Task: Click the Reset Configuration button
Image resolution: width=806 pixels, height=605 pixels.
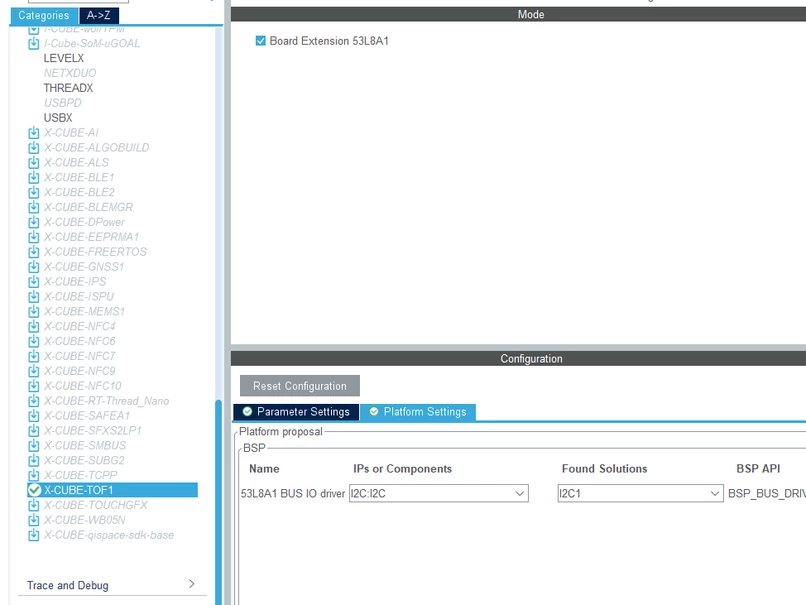Action: click(x=300, y=386)
